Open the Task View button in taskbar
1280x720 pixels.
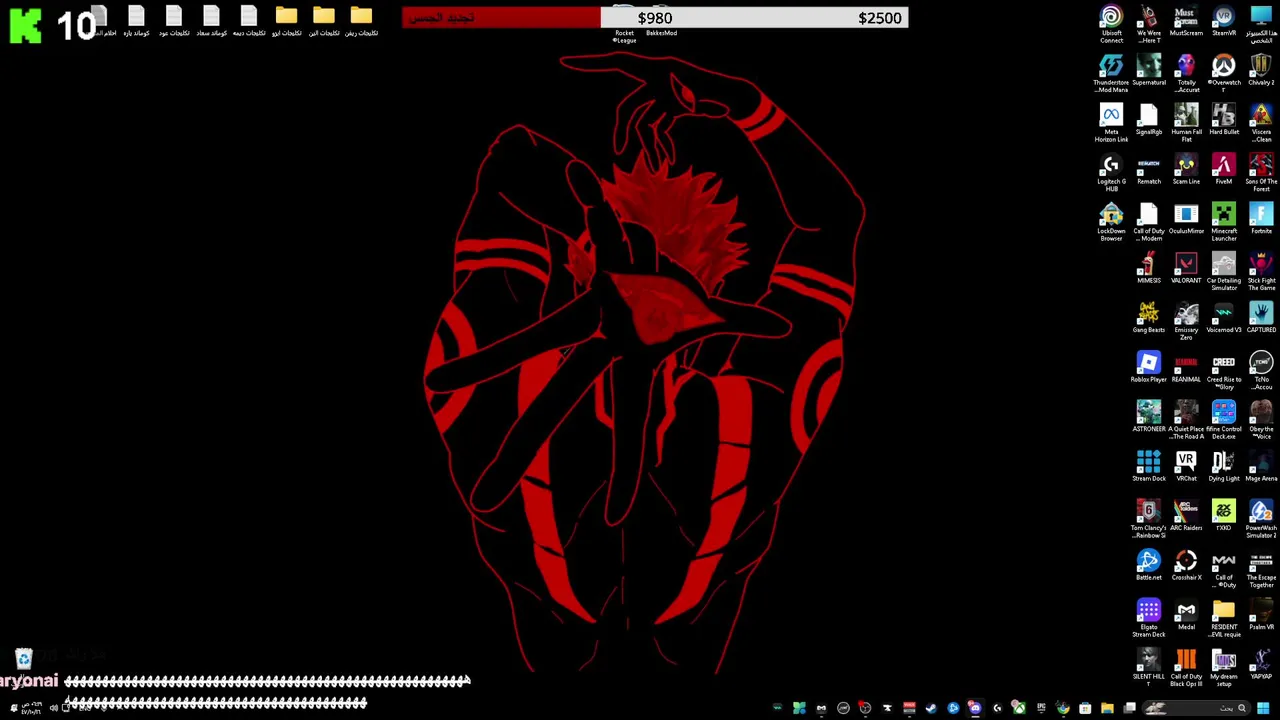1129,708
